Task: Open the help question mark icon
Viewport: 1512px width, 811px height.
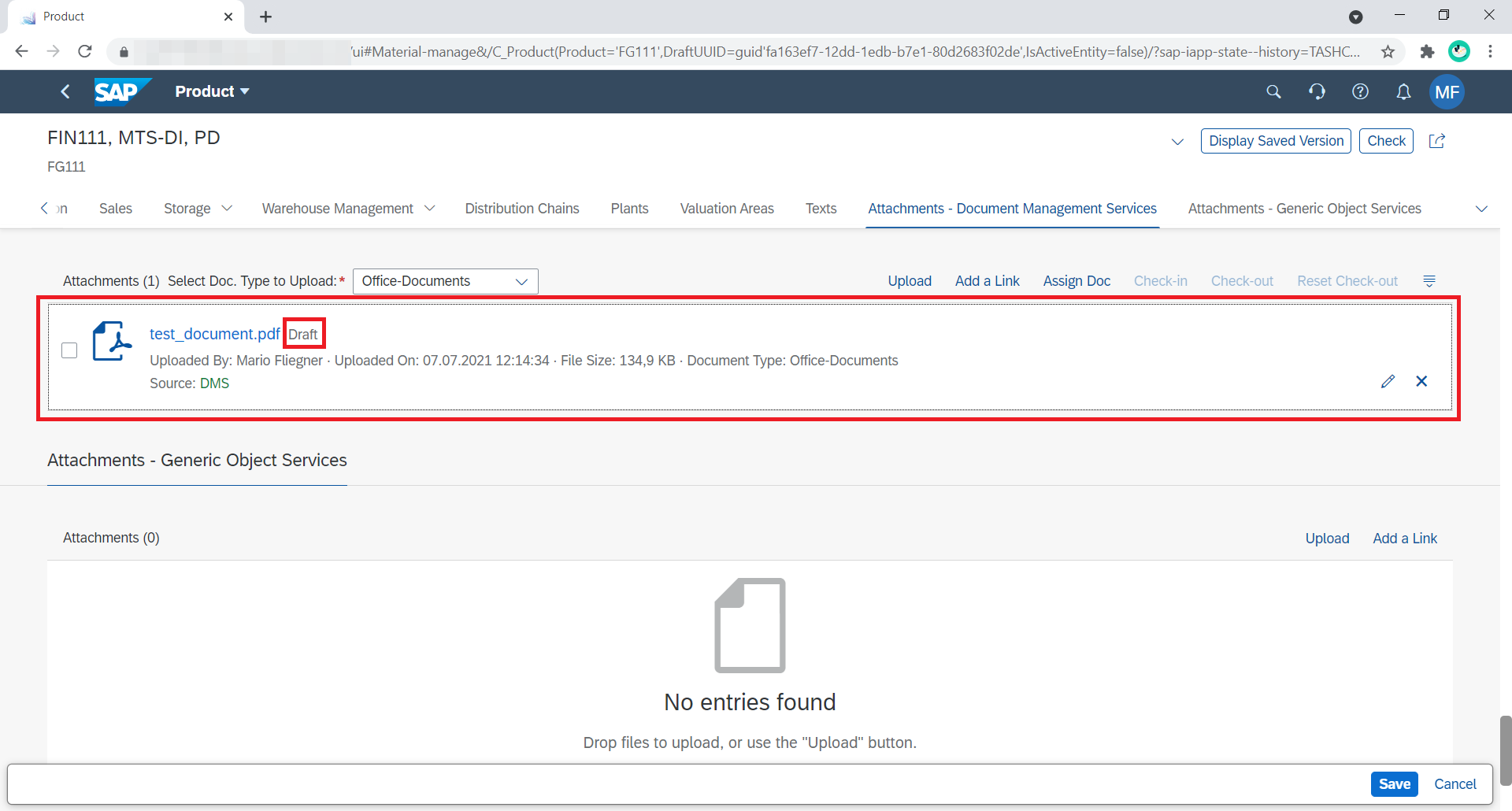Action: (x=1360, y=92)
